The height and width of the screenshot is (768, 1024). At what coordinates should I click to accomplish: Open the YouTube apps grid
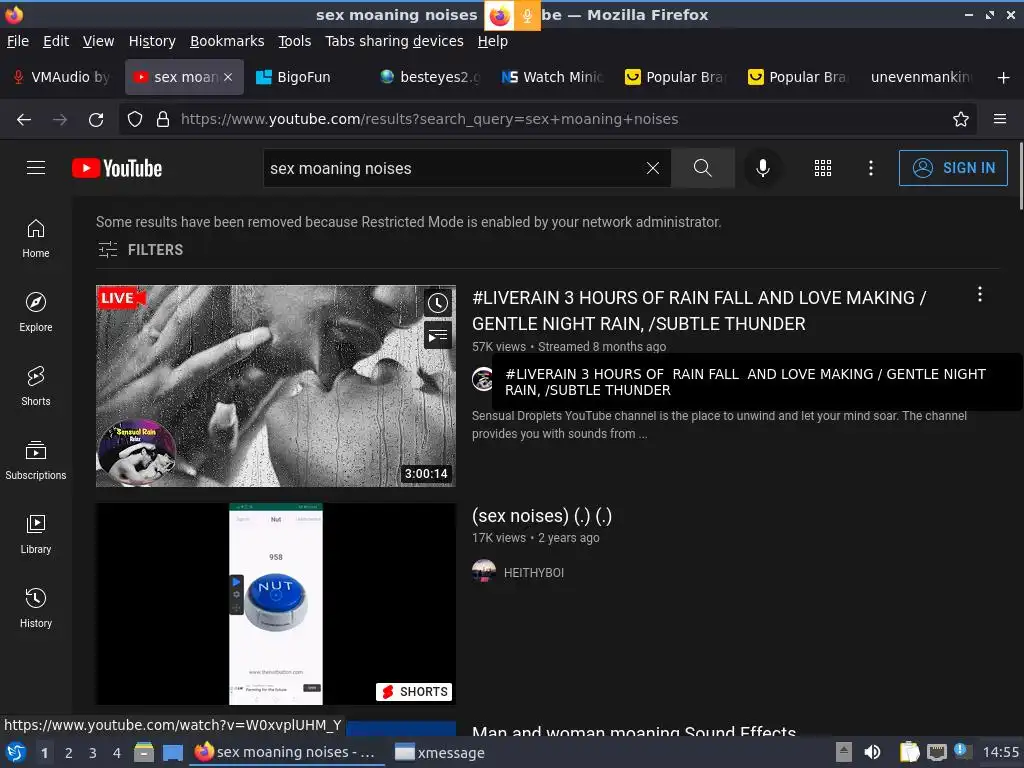click(823, 168)
